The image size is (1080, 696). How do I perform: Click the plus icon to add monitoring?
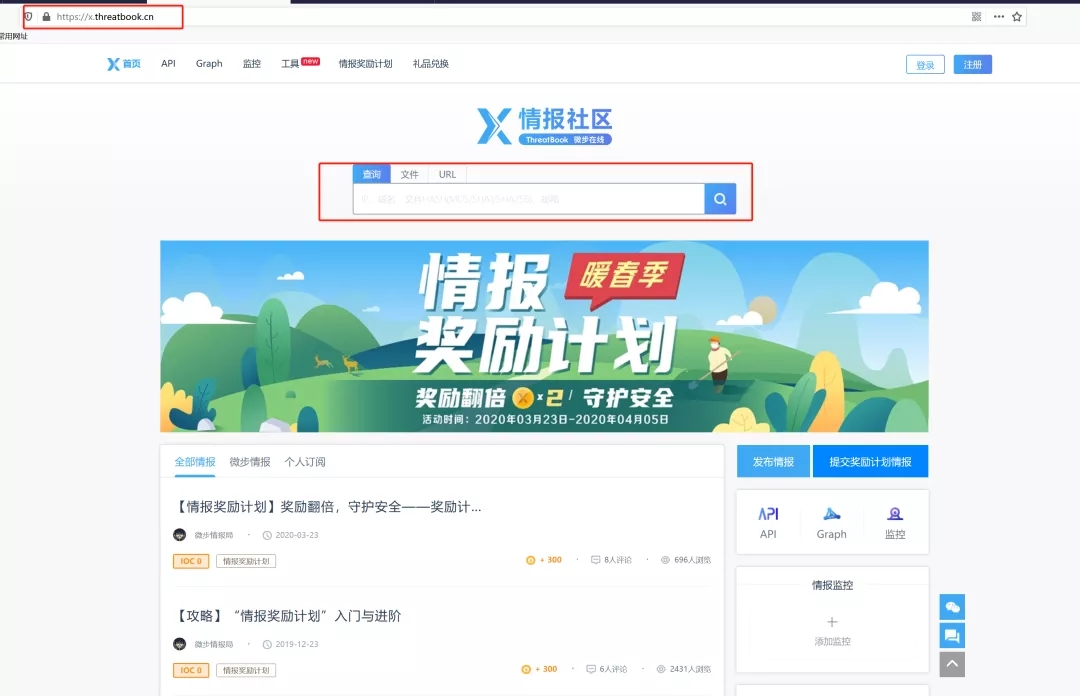pyautogui.click(x=832, y=622)
